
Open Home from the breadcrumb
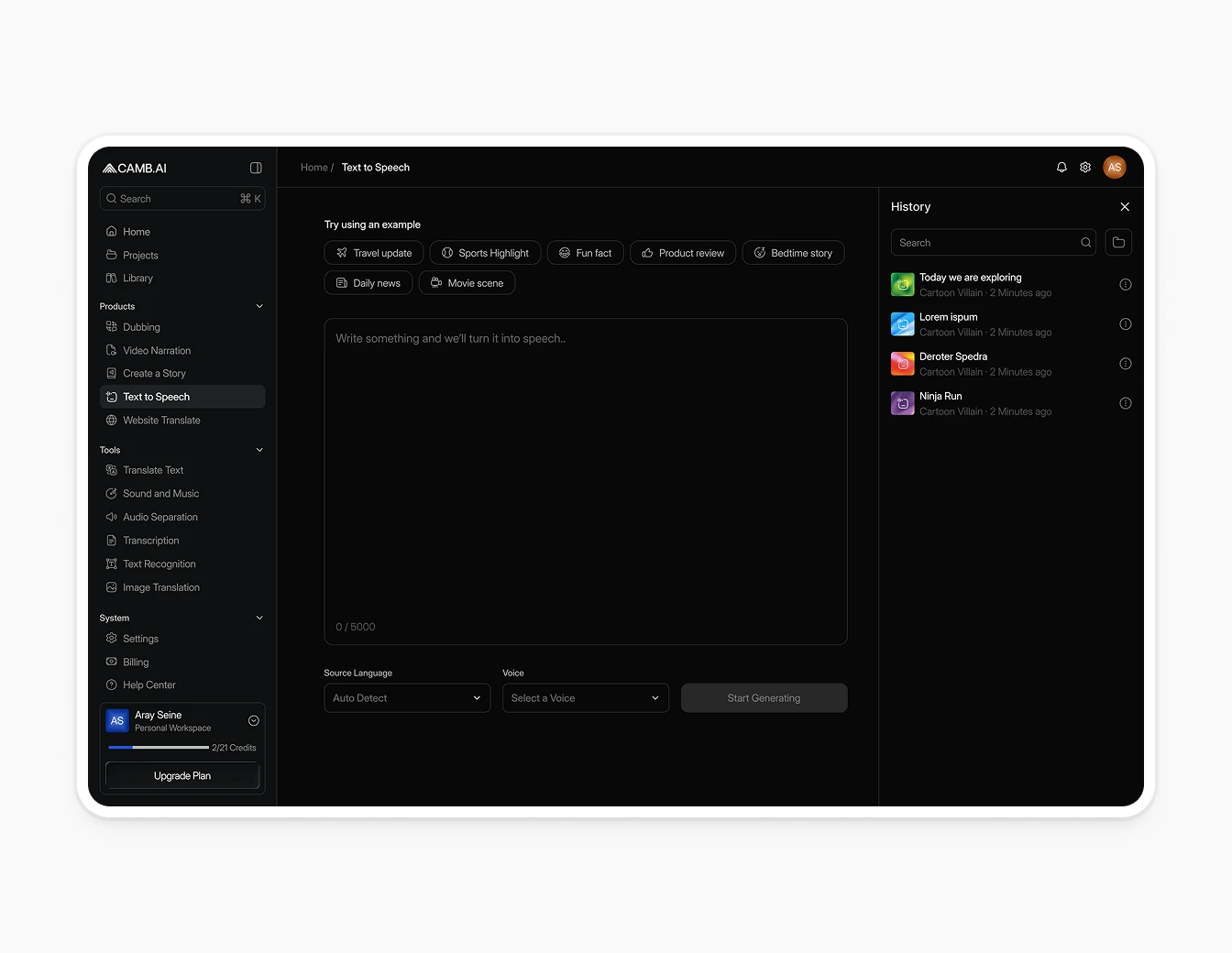pyautogui.click(x=313, y=167)
